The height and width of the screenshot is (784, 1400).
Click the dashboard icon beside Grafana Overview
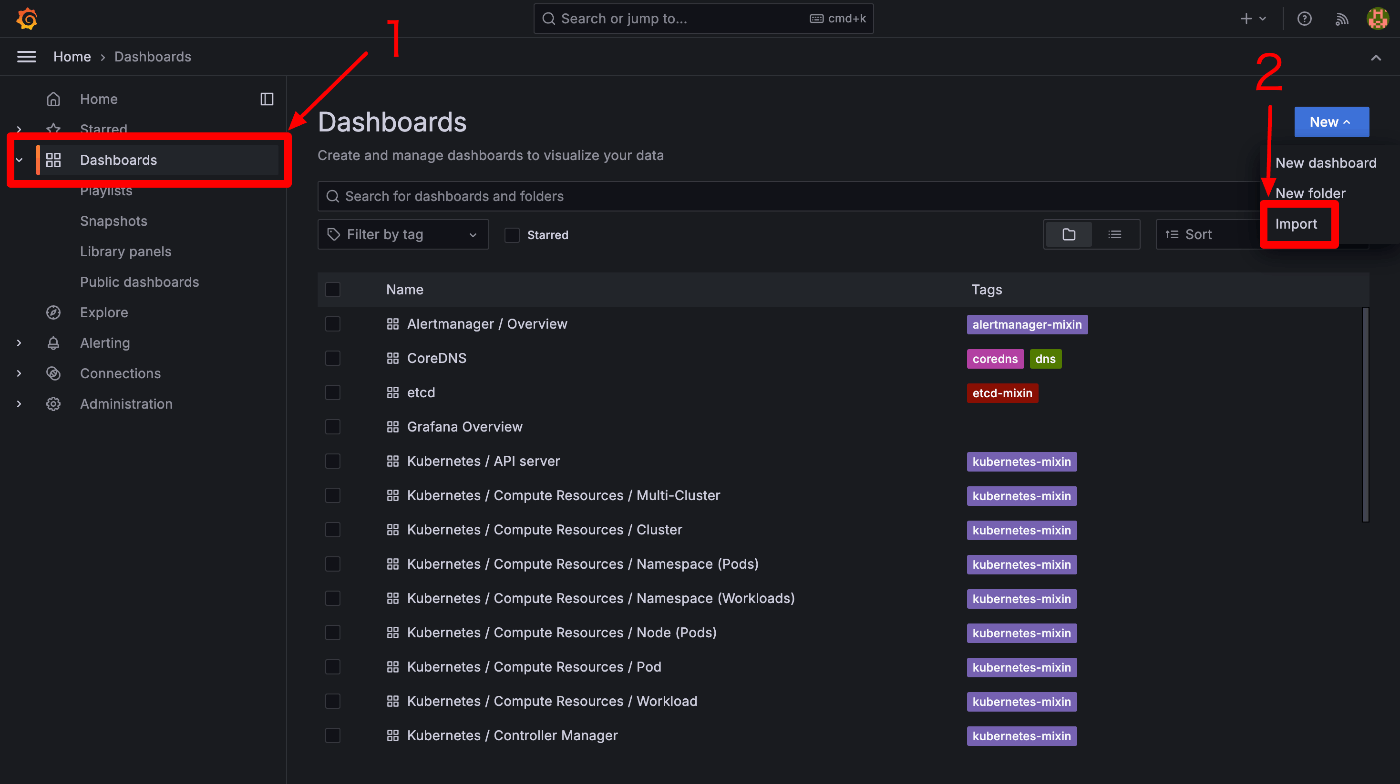click(393, 427)
